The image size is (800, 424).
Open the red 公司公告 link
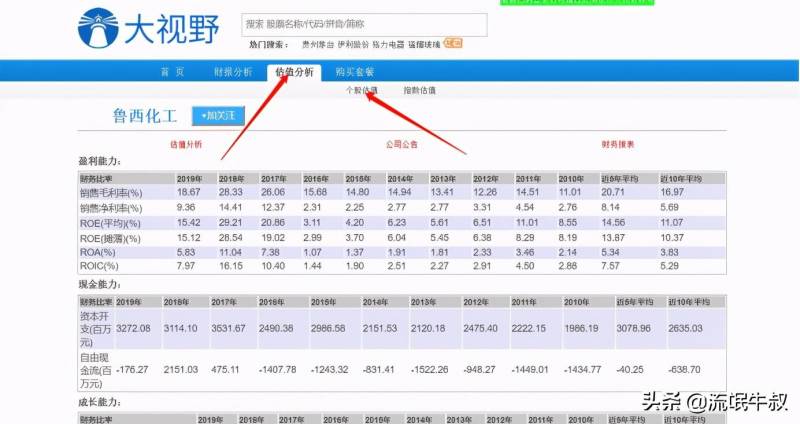[x=402, y=144]
